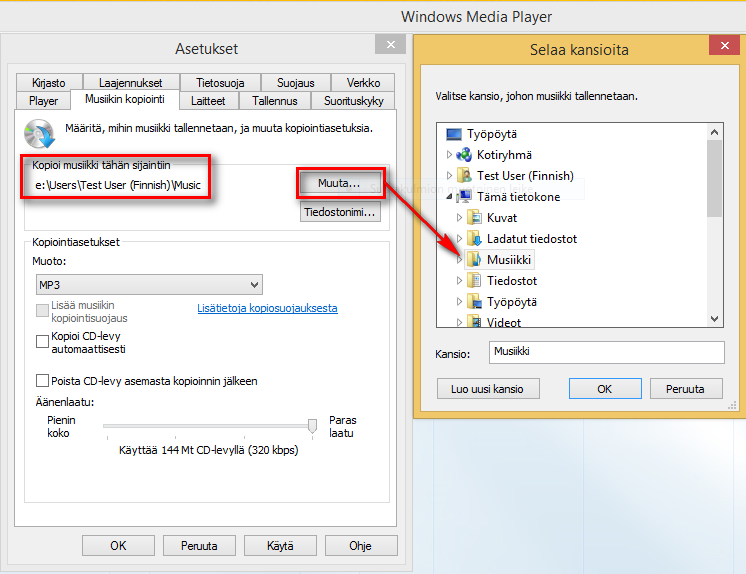Select the Verkko tab
This screenshot has width=746, height=574.
pyautogui.click(x=363, y=82)
